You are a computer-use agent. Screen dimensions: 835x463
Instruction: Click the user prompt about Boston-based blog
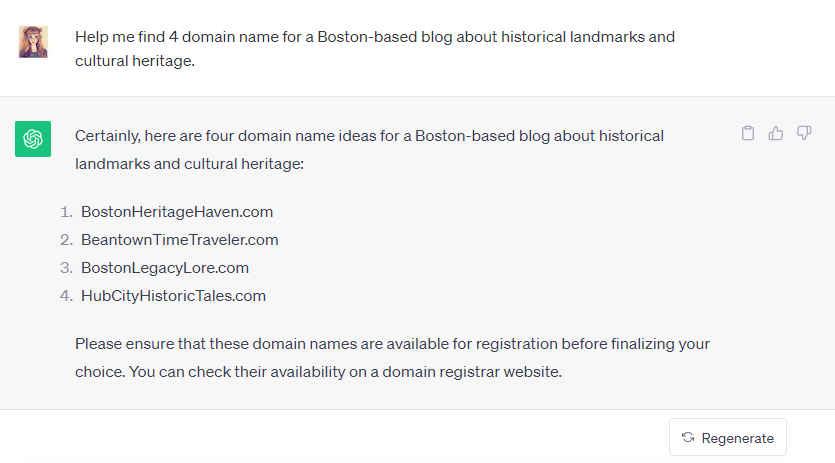(x=375, y=48)
